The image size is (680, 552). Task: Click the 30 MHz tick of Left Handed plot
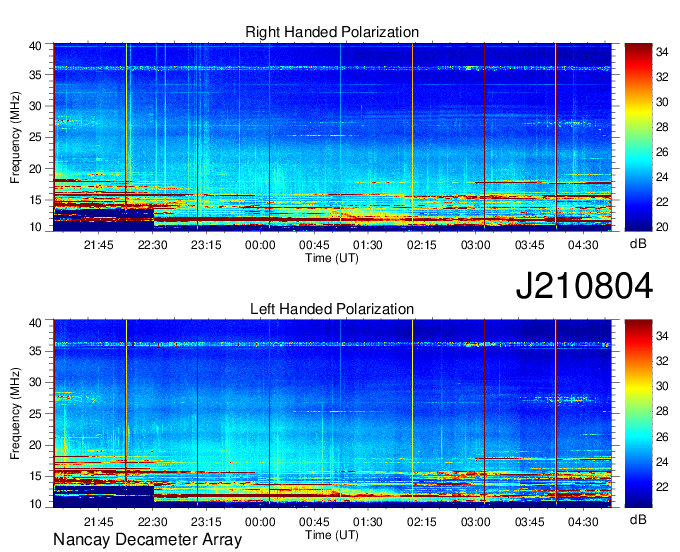pos(35,382)
